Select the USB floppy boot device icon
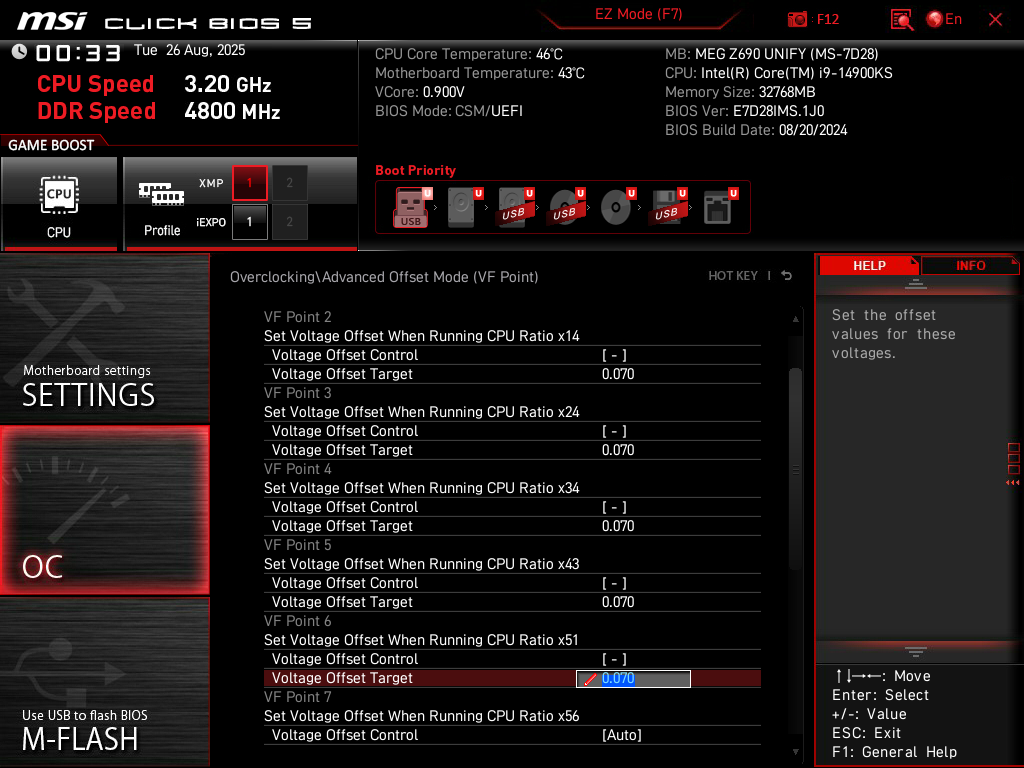 click(x=667, y=207)
